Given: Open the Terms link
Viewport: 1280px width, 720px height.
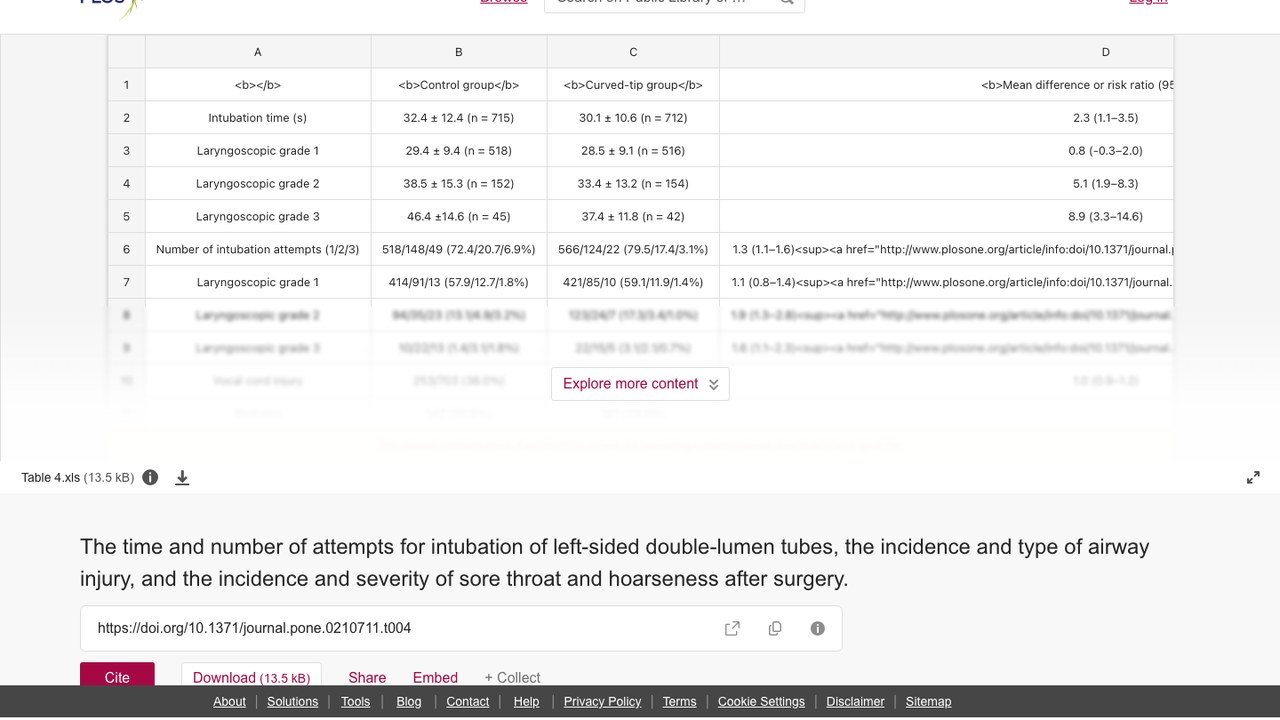Looking at the screenshot, I should 679,701.
